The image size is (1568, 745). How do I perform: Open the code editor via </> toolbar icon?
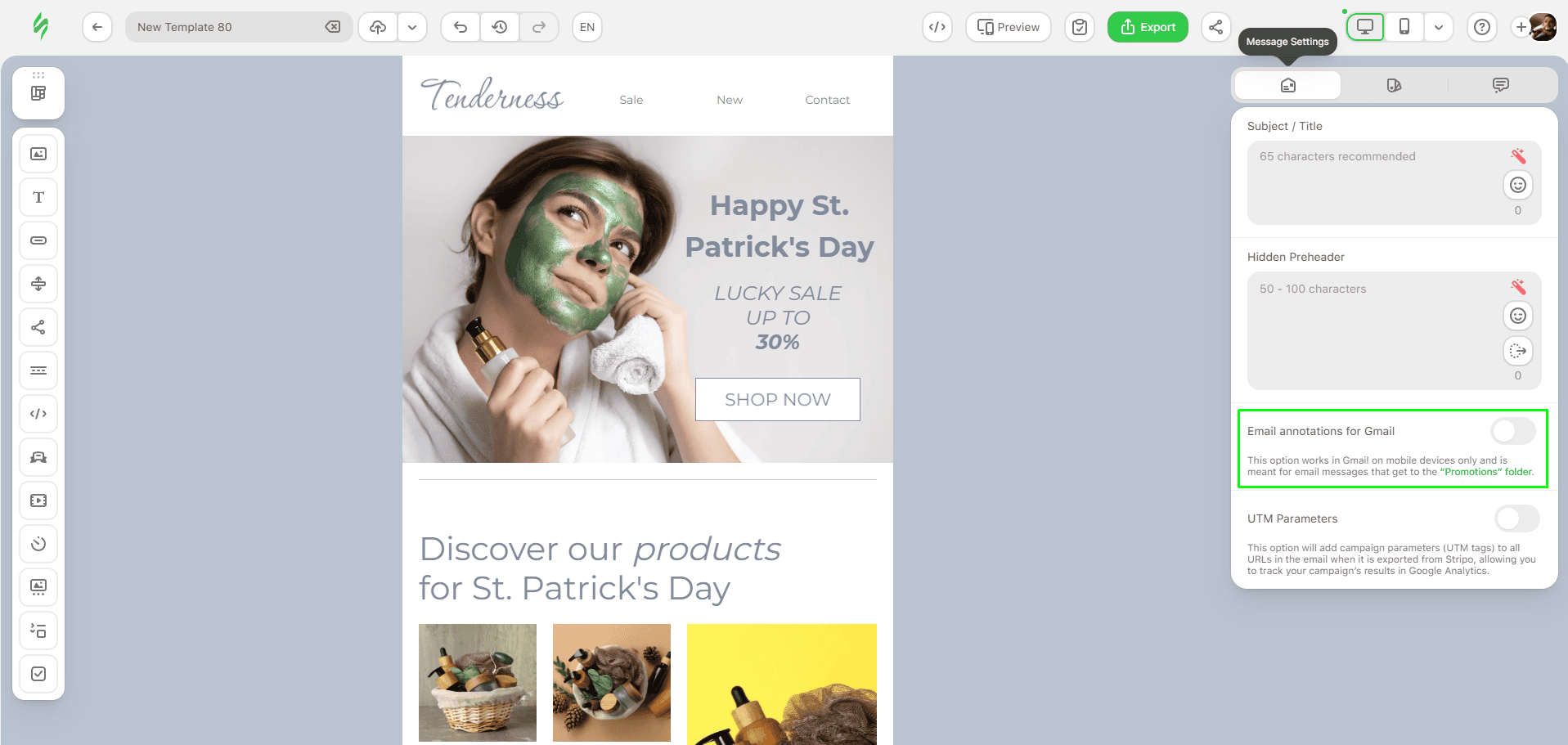937,26
